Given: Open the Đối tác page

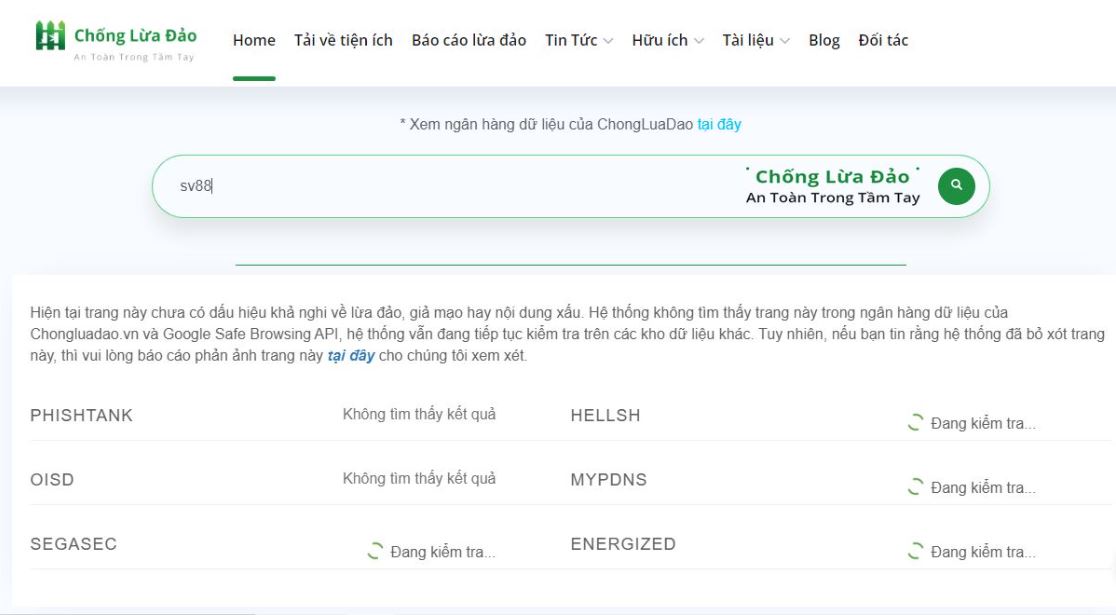Looking at the screenshot, I should pos(883,41).
